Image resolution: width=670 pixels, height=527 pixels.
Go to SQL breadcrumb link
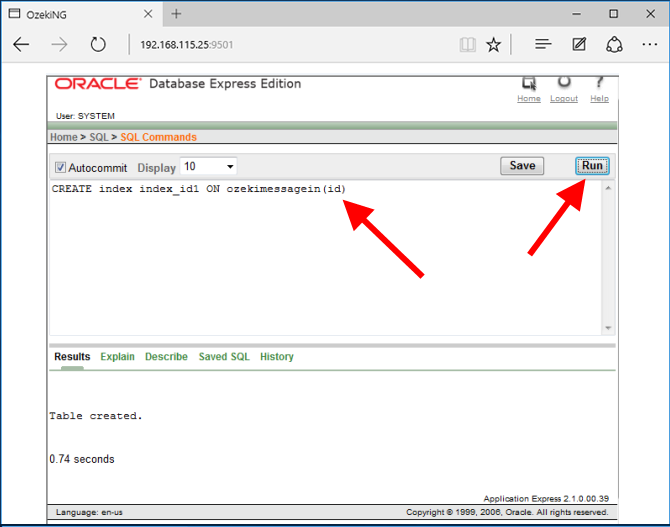click(99, 137)
